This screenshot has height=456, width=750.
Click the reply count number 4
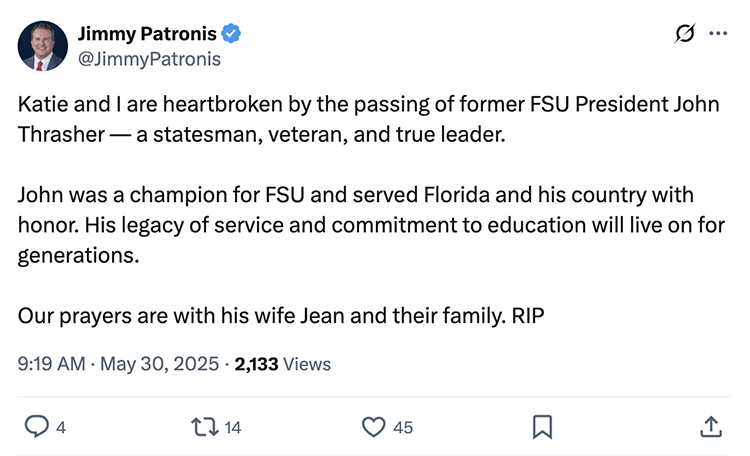[61, 428]
